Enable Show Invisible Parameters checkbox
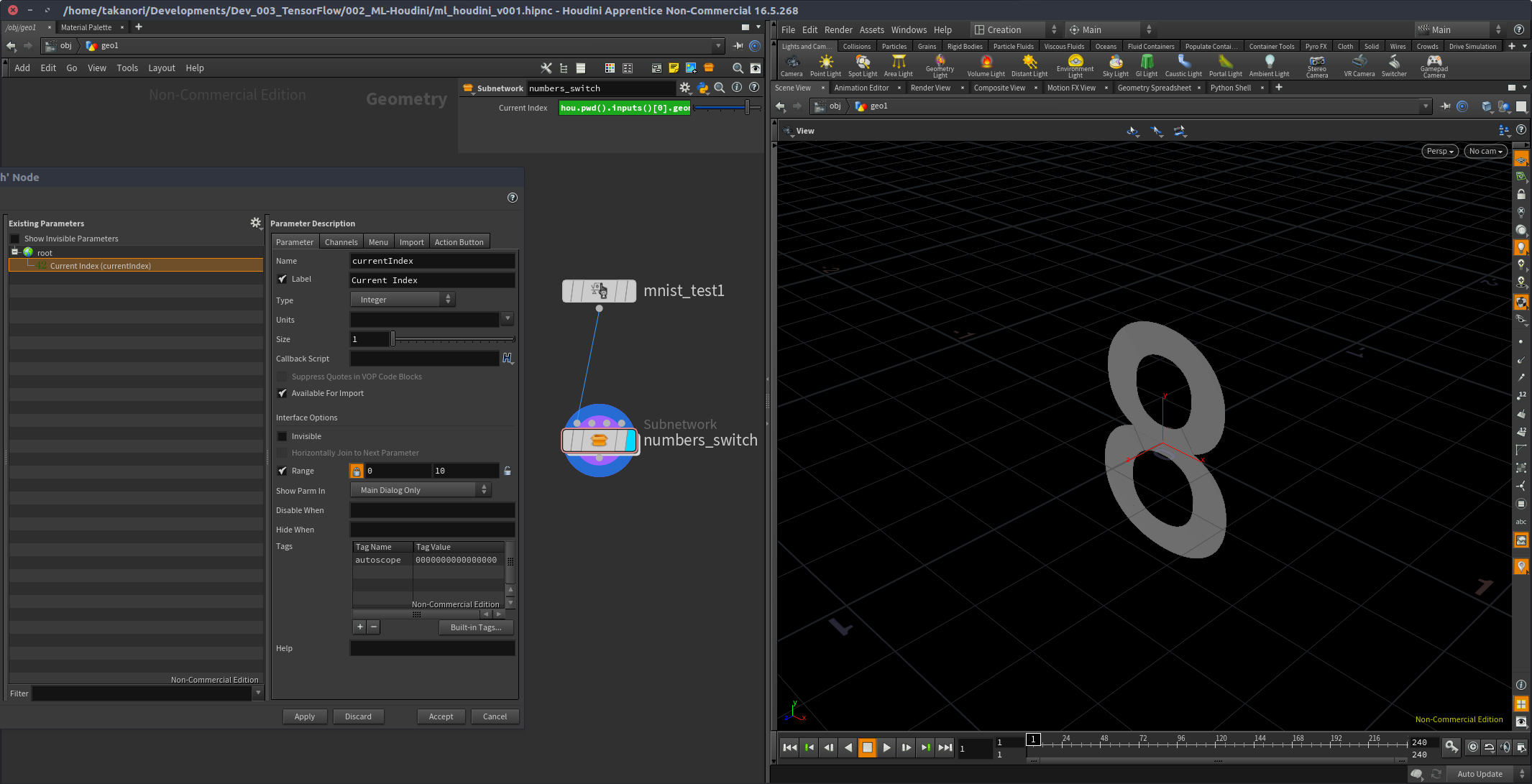The image size is (1532, 784). [x=15, y=239]
